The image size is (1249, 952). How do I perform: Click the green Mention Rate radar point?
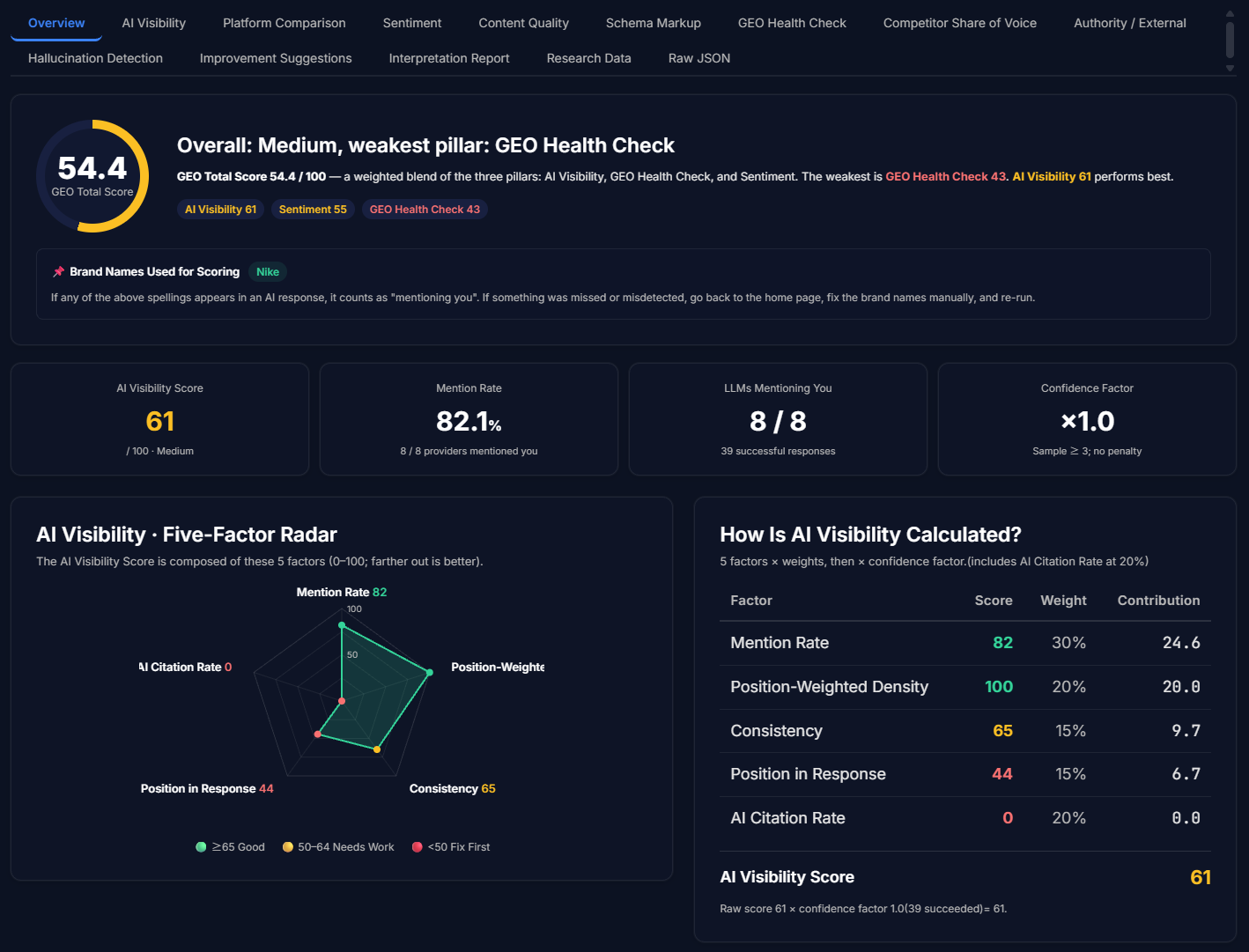(342, 625)
